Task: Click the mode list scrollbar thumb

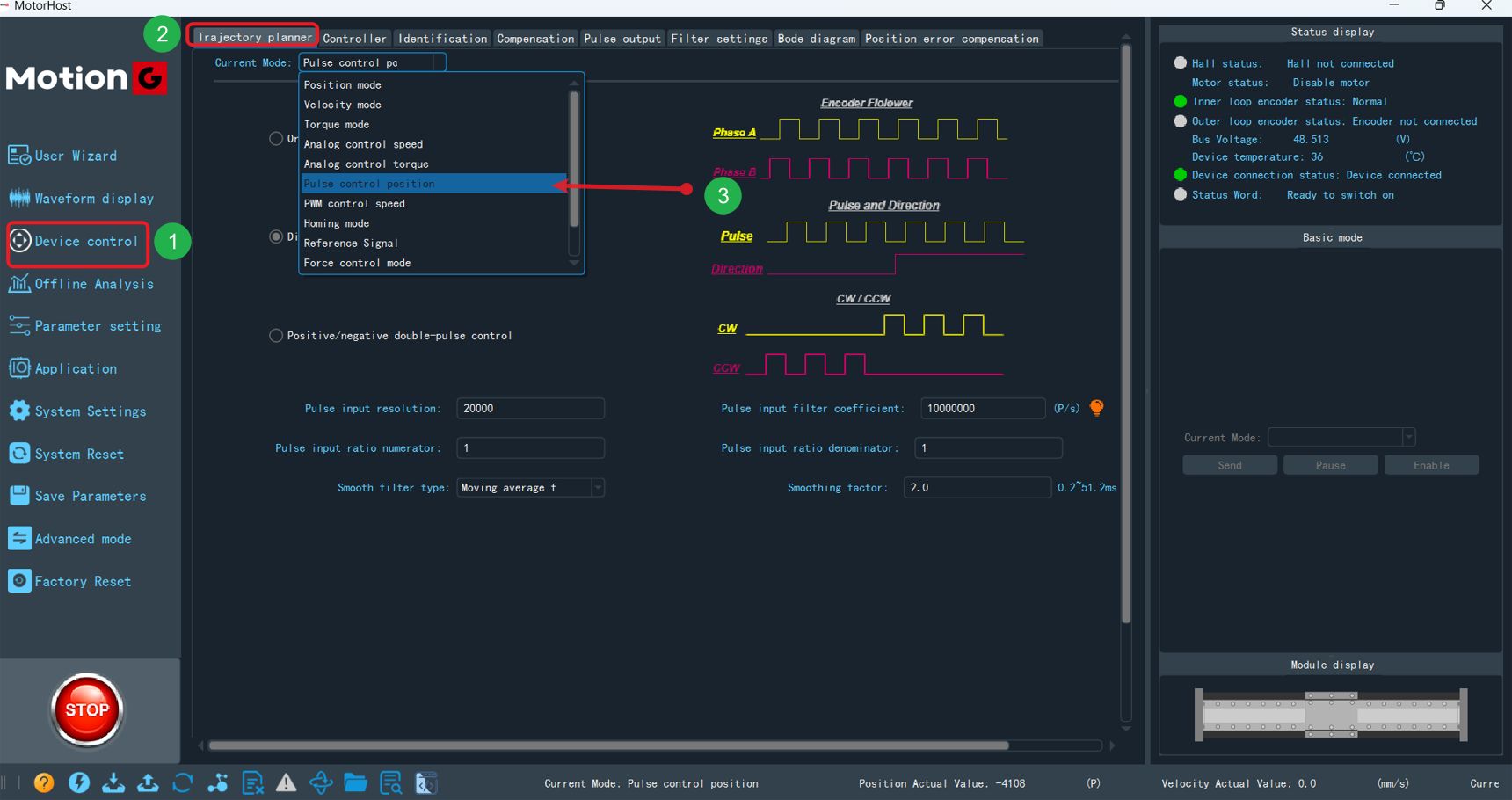Action: (x=574, y=158)
